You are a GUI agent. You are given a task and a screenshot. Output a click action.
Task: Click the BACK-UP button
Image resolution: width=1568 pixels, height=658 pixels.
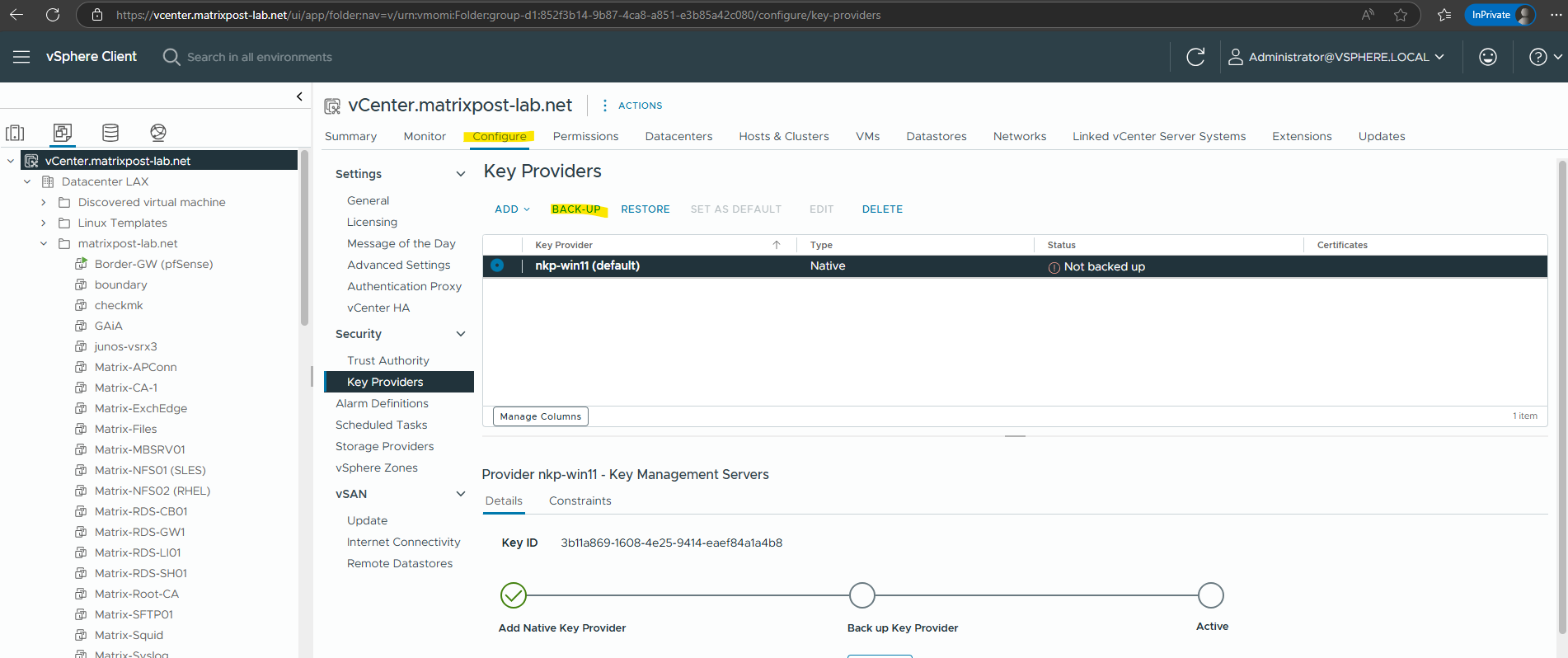tap(576, 209)
